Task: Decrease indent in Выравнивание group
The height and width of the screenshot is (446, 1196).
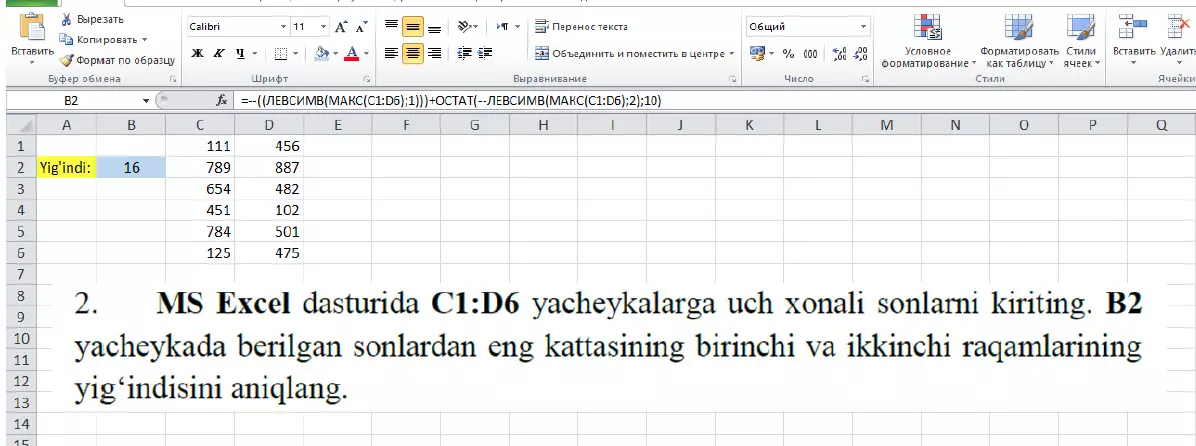Action: click(x=463, y=53)
